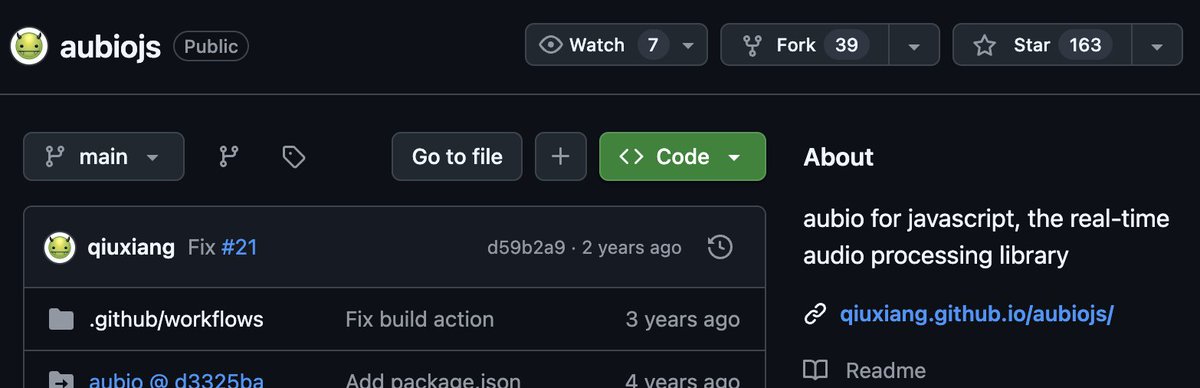Click the eye icon in Watch button
The image size is (1200, 388).
pos(550,45)
